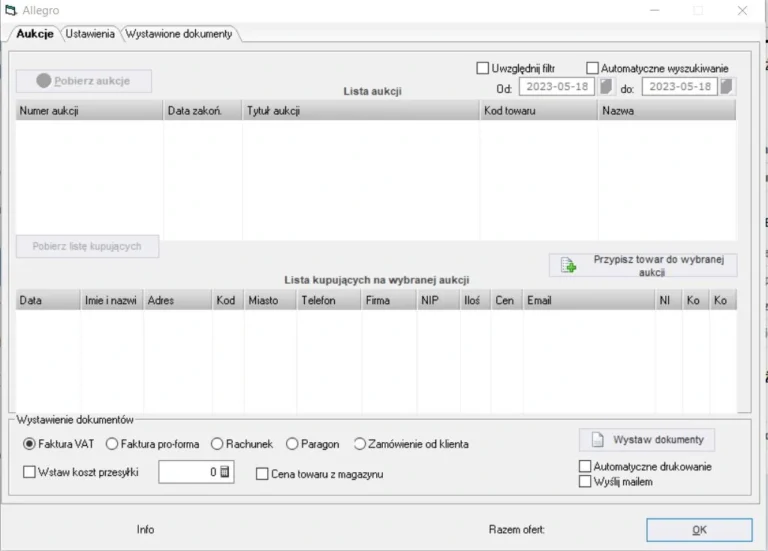Enable the Uwzględnij filtr checkbox

tap(482, 68)
